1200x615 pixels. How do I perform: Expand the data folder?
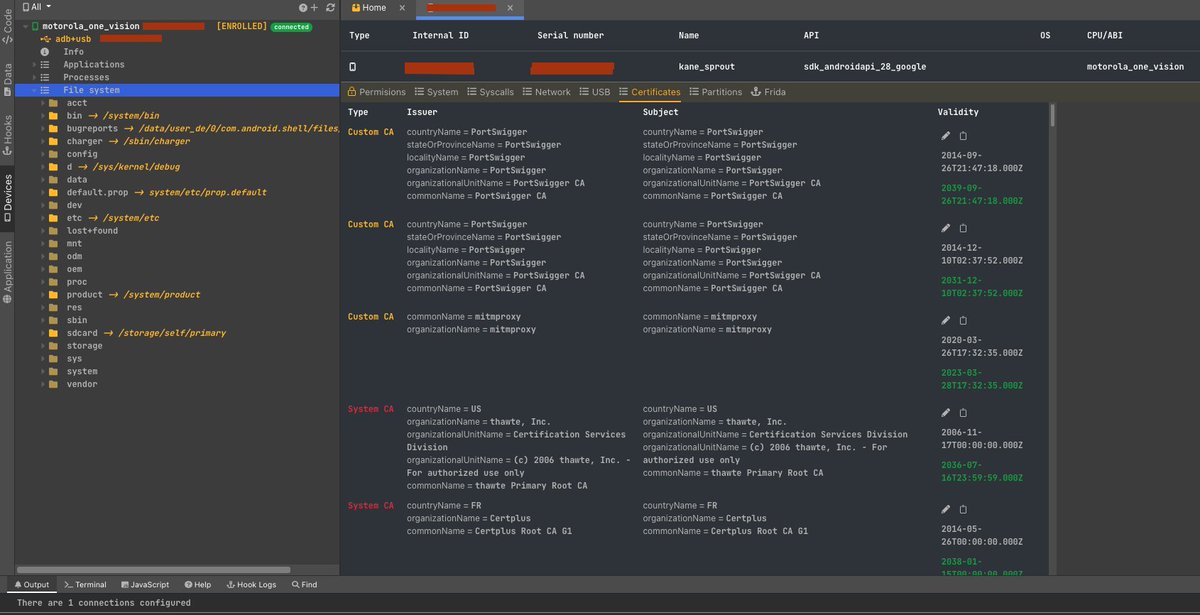[x=43, y=179]
